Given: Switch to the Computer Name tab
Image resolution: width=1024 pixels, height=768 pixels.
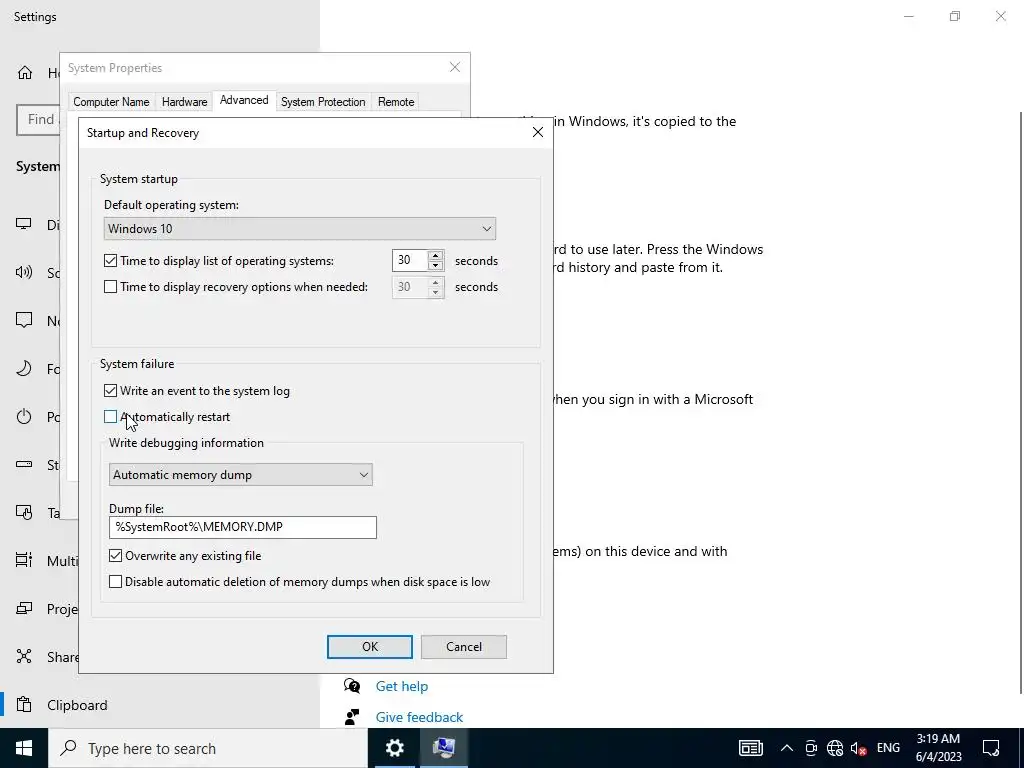Looking at the screenshot, I should pyautogui.click(x=111, y=102).
